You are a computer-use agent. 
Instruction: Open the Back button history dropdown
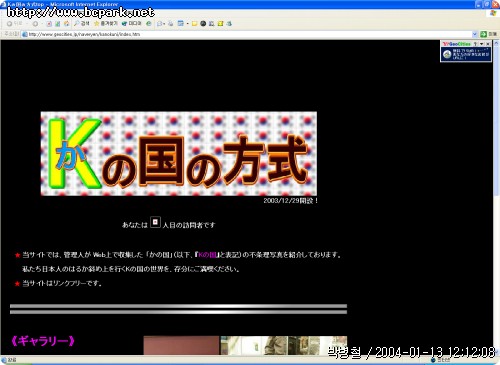27,24
